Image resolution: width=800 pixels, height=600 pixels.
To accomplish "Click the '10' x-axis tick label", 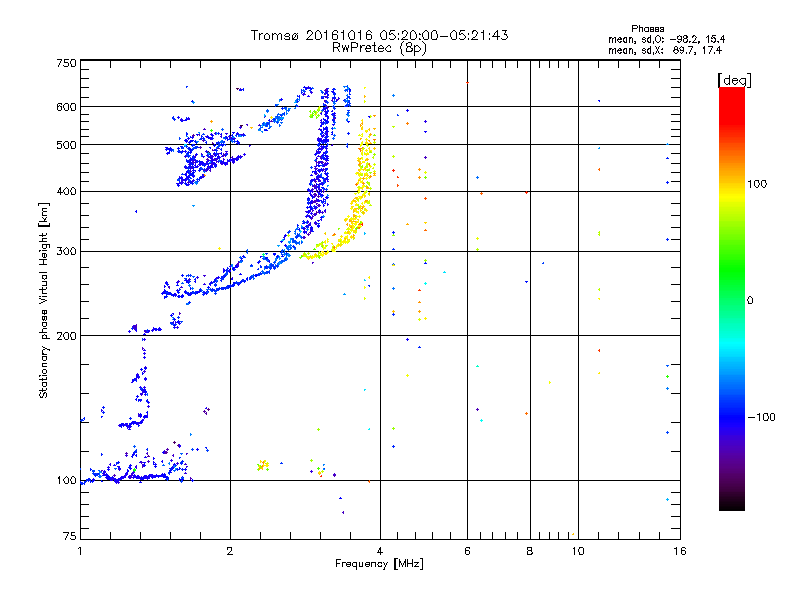I will point(578,551).
